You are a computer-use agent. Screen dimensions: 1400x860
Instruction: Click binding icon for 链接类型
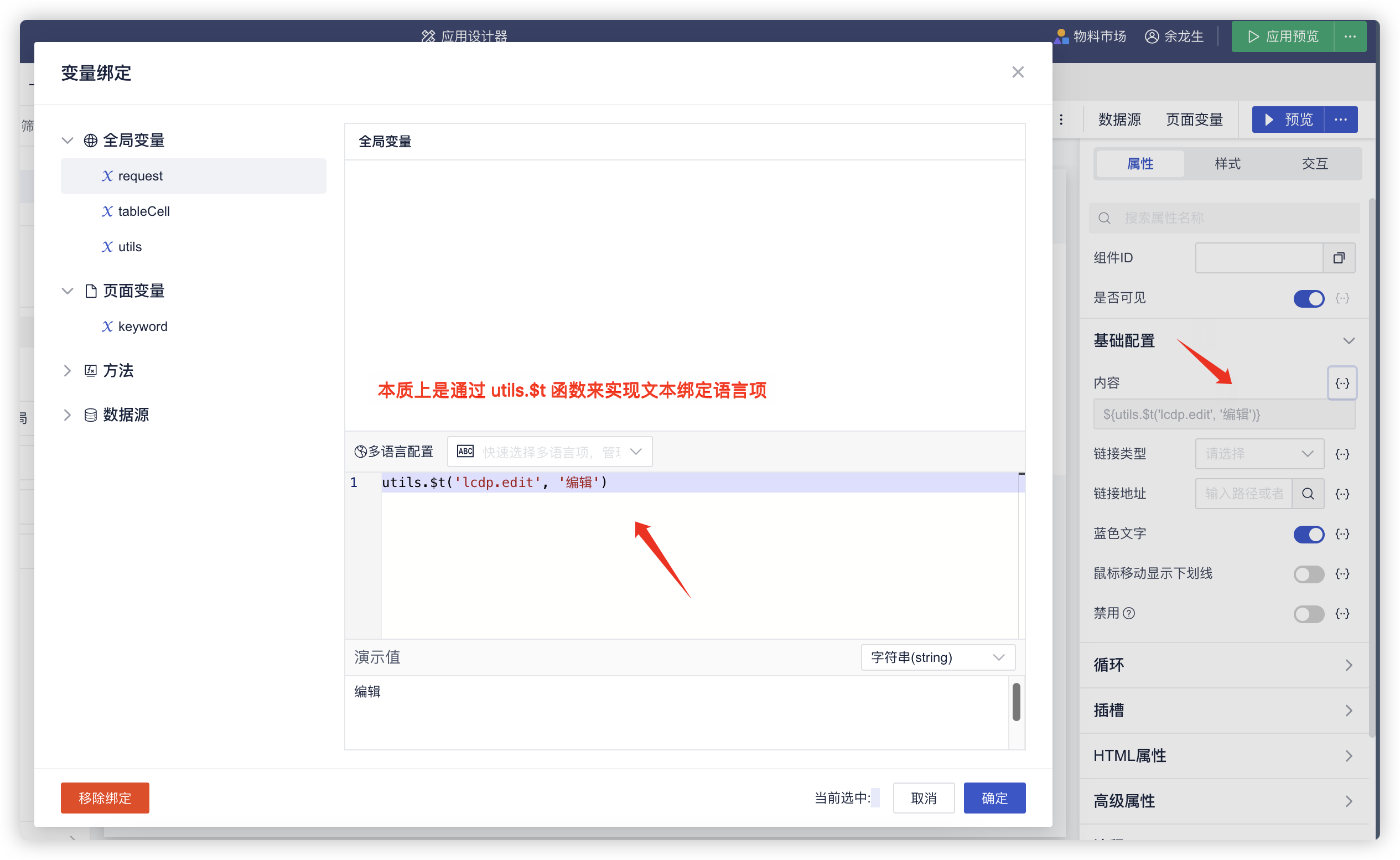(1342, 454)
